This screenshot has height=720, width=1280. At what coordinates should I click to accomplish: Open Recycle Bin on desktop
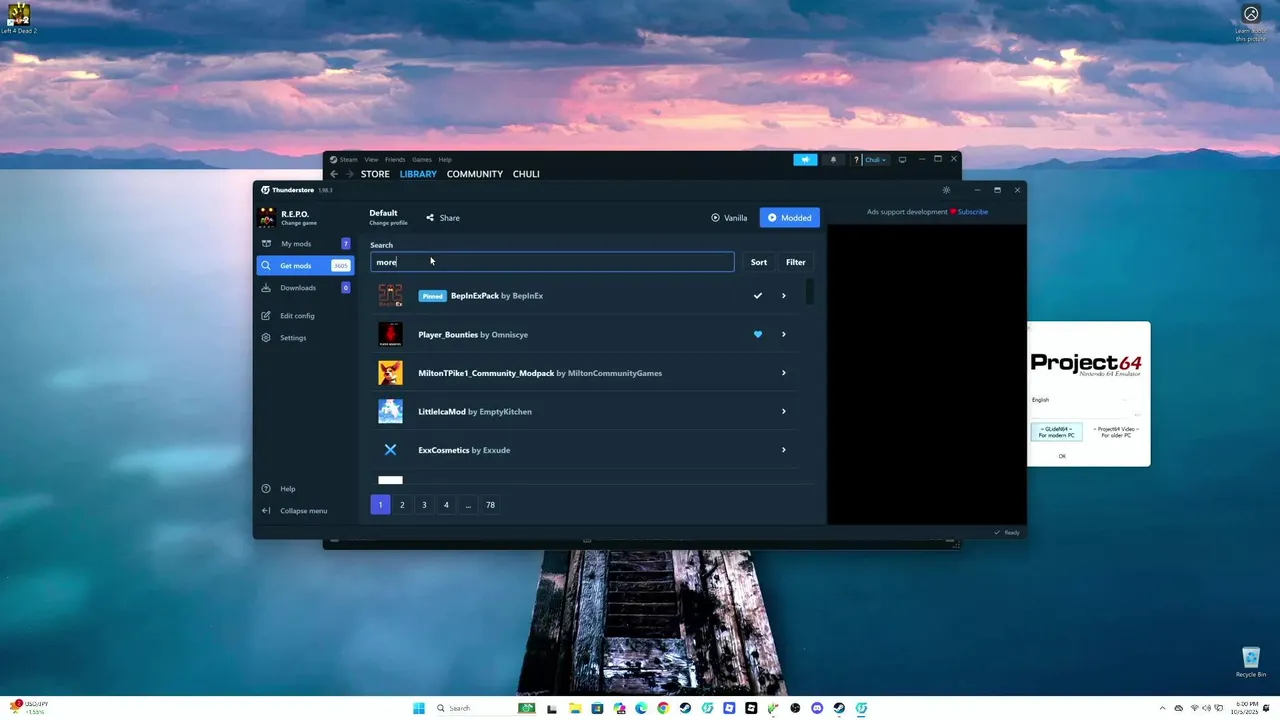1251,661
